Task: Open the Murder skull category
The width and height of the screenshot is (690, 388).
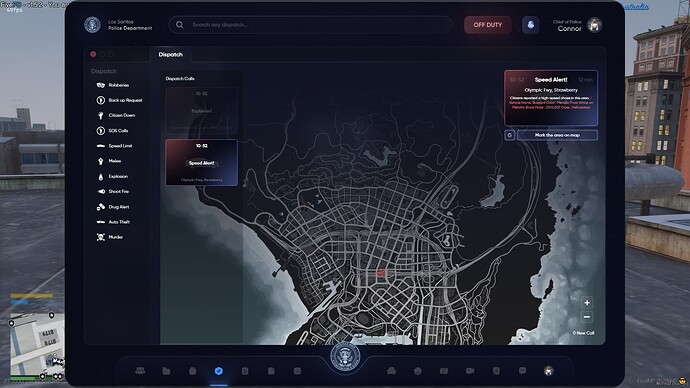Action: 110,237
